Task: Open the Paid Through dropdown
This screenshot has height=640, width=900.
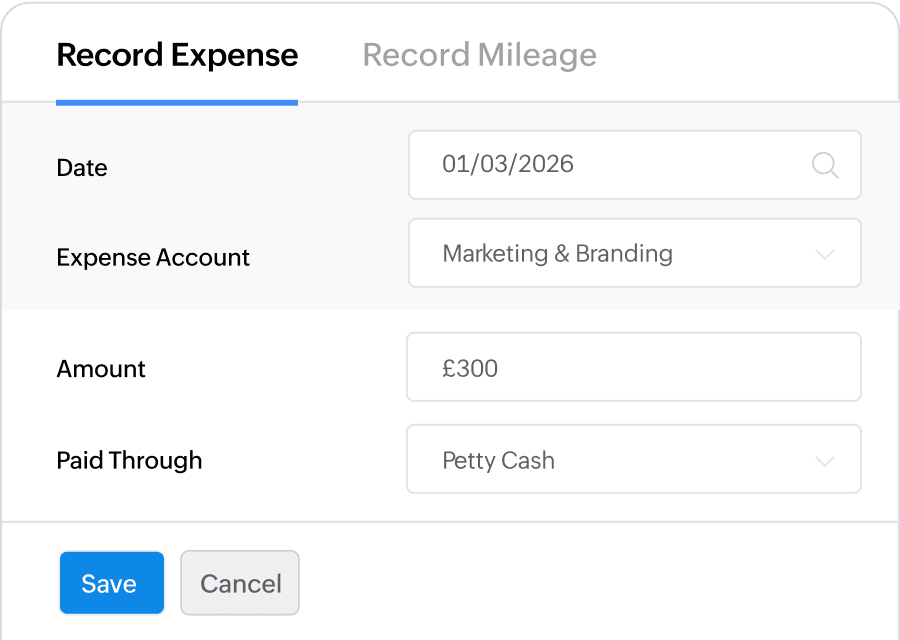Action: [634, 459]
